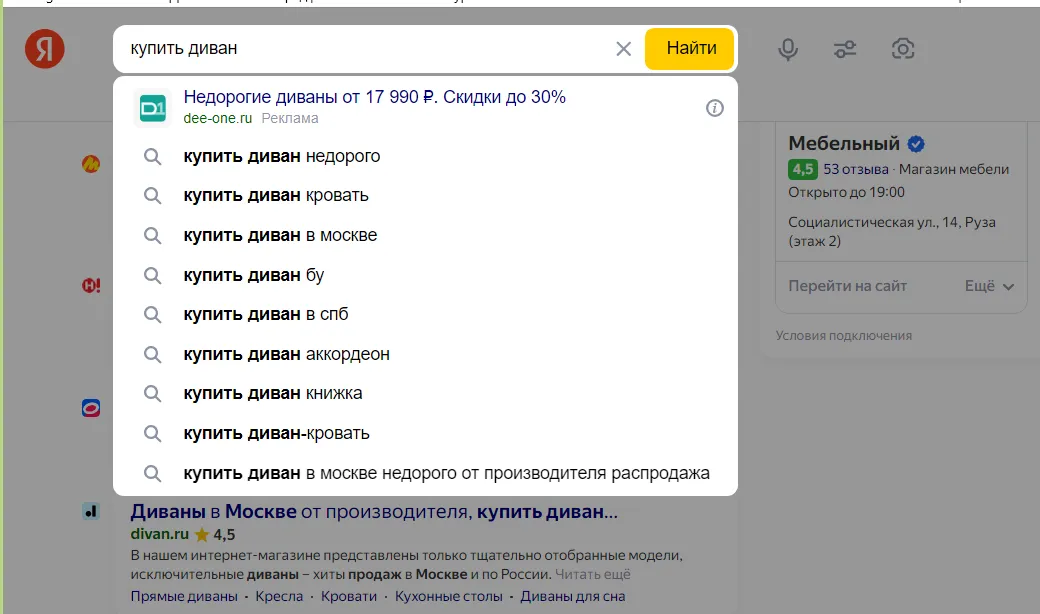This screenshot has width=1040, height=614.
Task: Select suggestion купить диван в спб
Action: [x=425, y=314]
